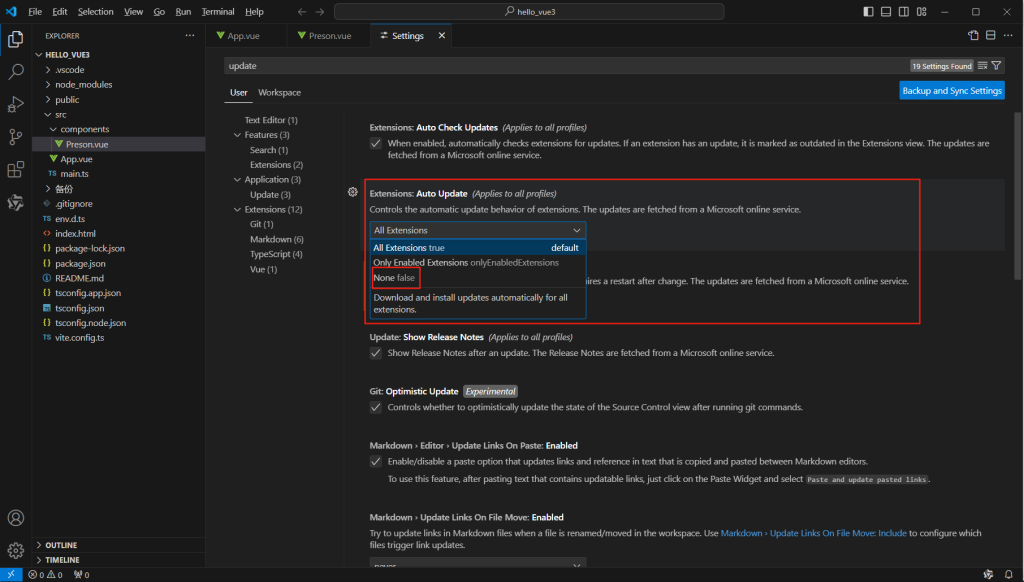Viewport: 1024px width, 582px height.
Task: Expand the OUTLINE section
Action: click(119, 545)
